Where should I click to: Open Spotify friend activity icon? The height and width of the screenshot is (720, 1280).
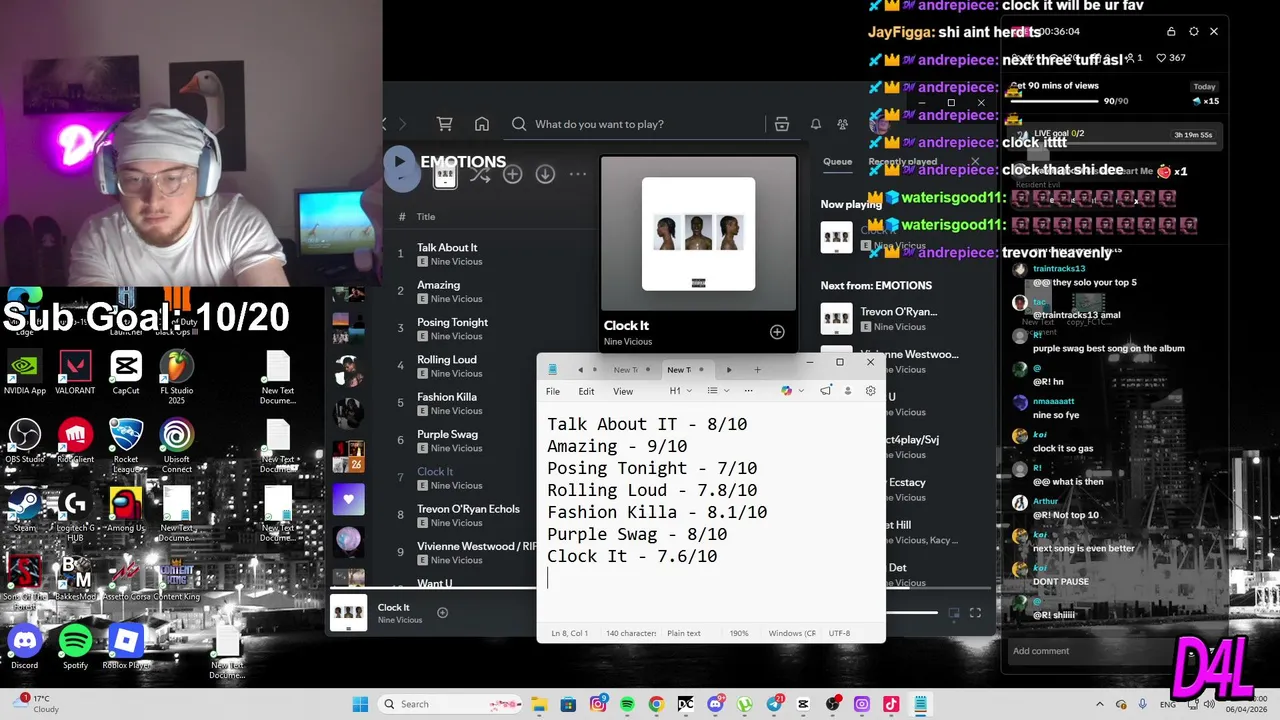coord(843,124)
